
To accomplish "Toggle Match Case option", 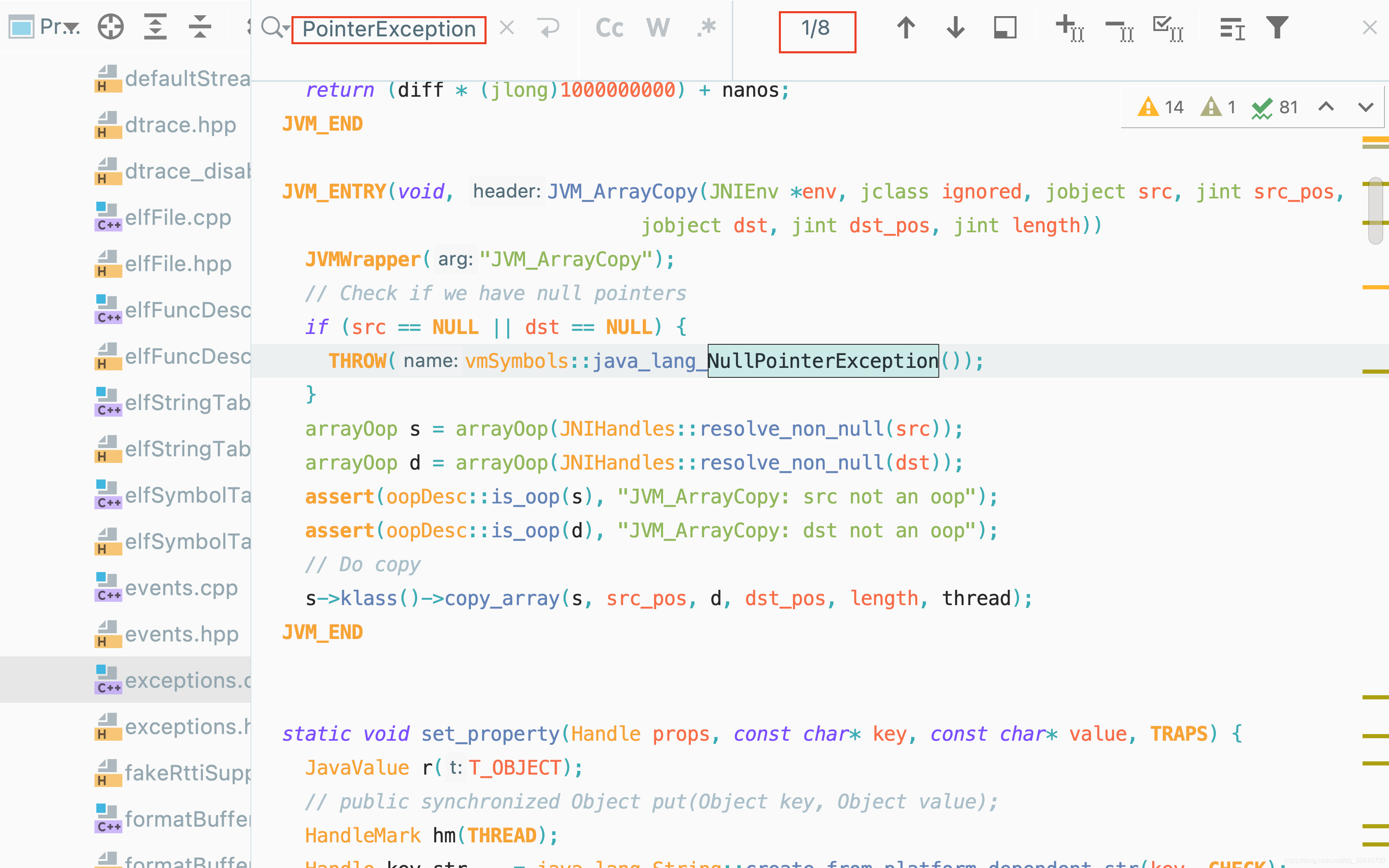I will (x=609, y=28).
